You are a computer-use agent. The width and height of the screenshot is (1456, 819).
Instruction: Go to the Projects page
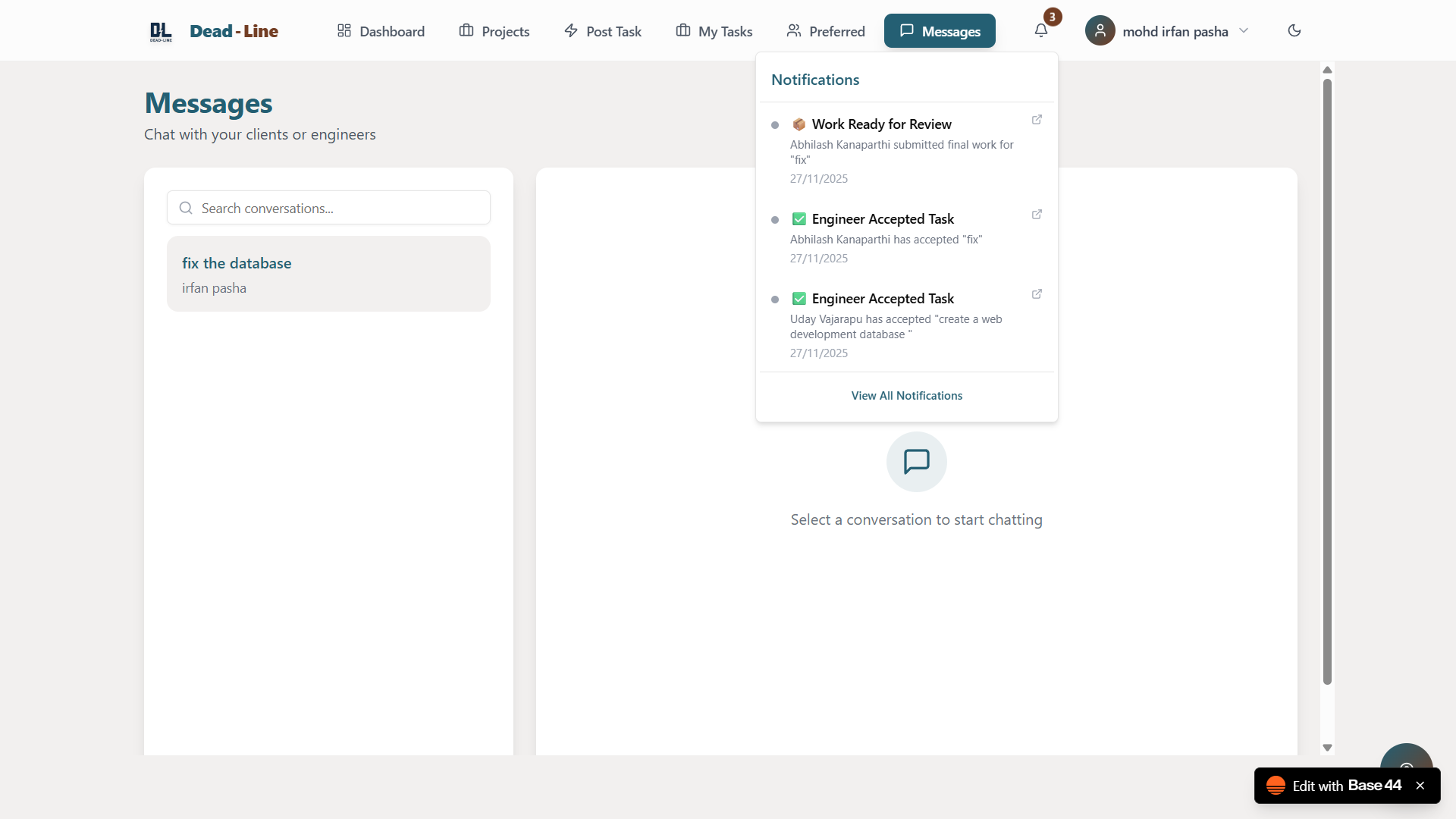click(494, 31)
